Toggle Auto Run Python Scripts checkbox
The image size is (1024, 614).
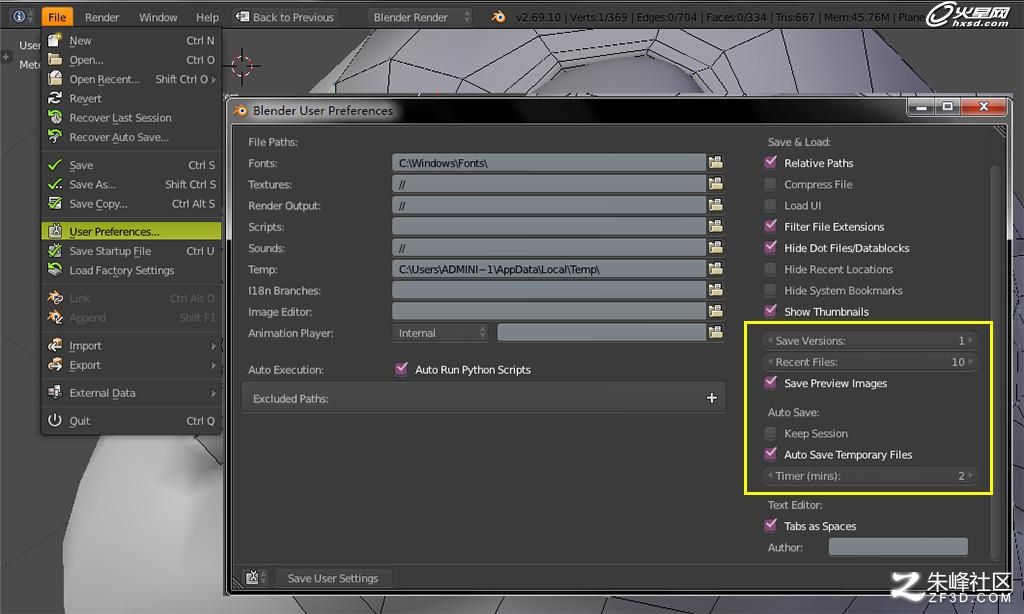click(402, 369)
